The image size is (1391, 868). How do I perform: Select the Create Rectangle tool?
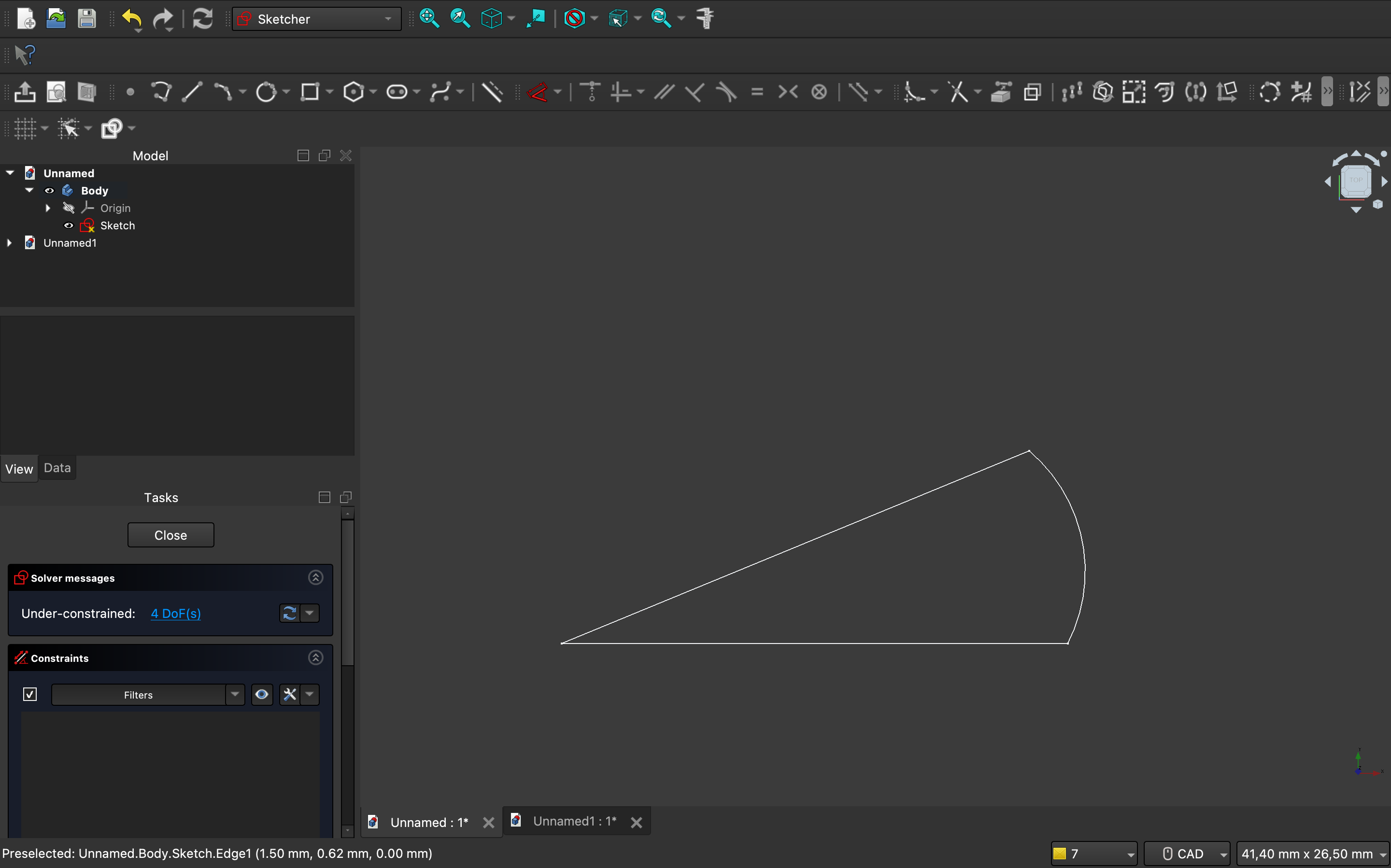tap(310, 92)
